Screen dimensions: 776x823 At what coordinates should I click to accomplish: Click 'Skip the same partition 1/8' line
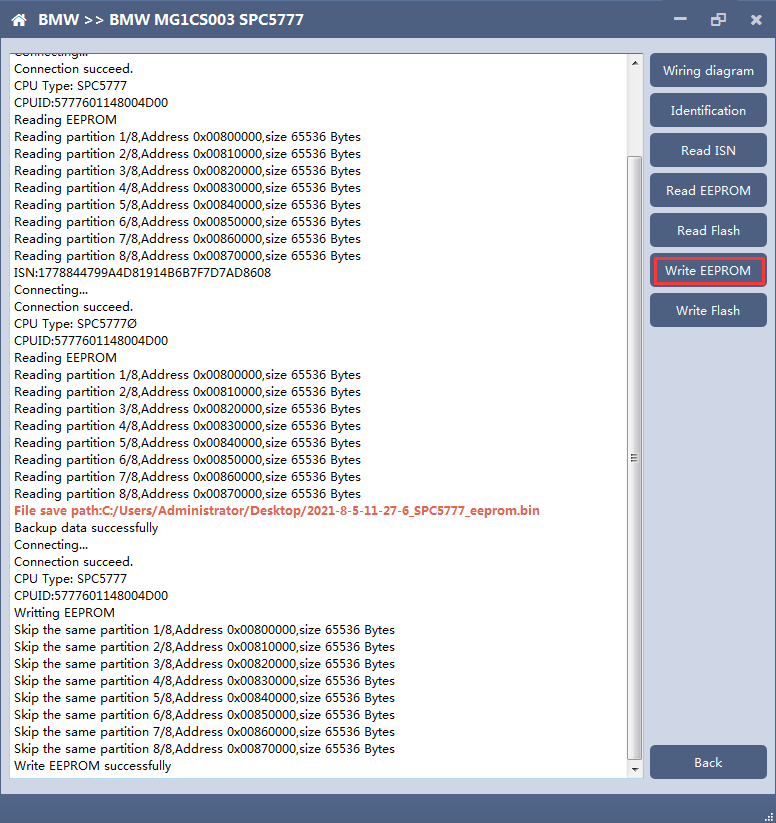(x=204, y=630)
